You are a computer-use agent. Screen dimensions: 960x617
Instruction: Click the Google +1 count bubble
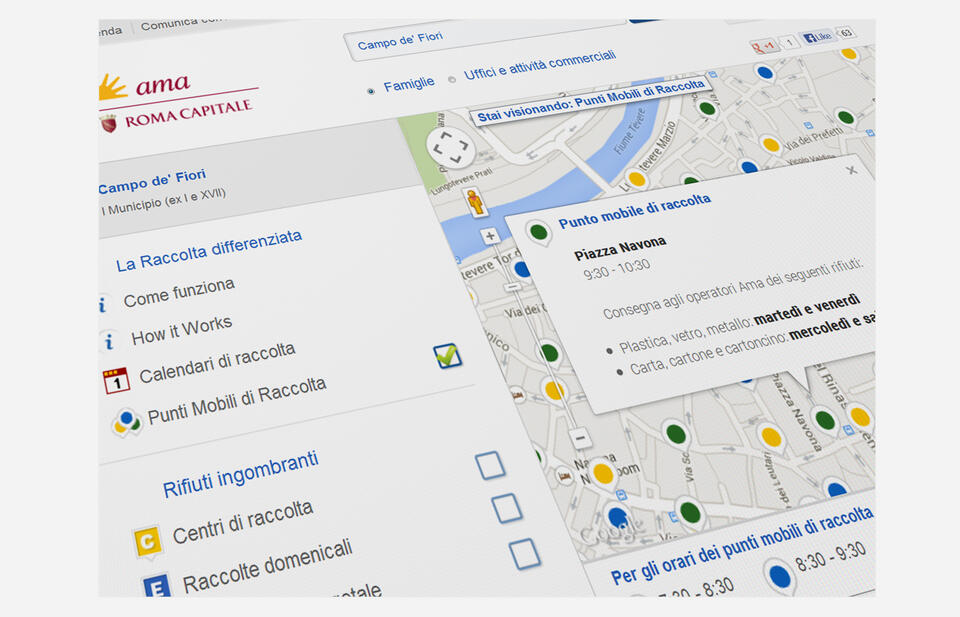point(789,42)
